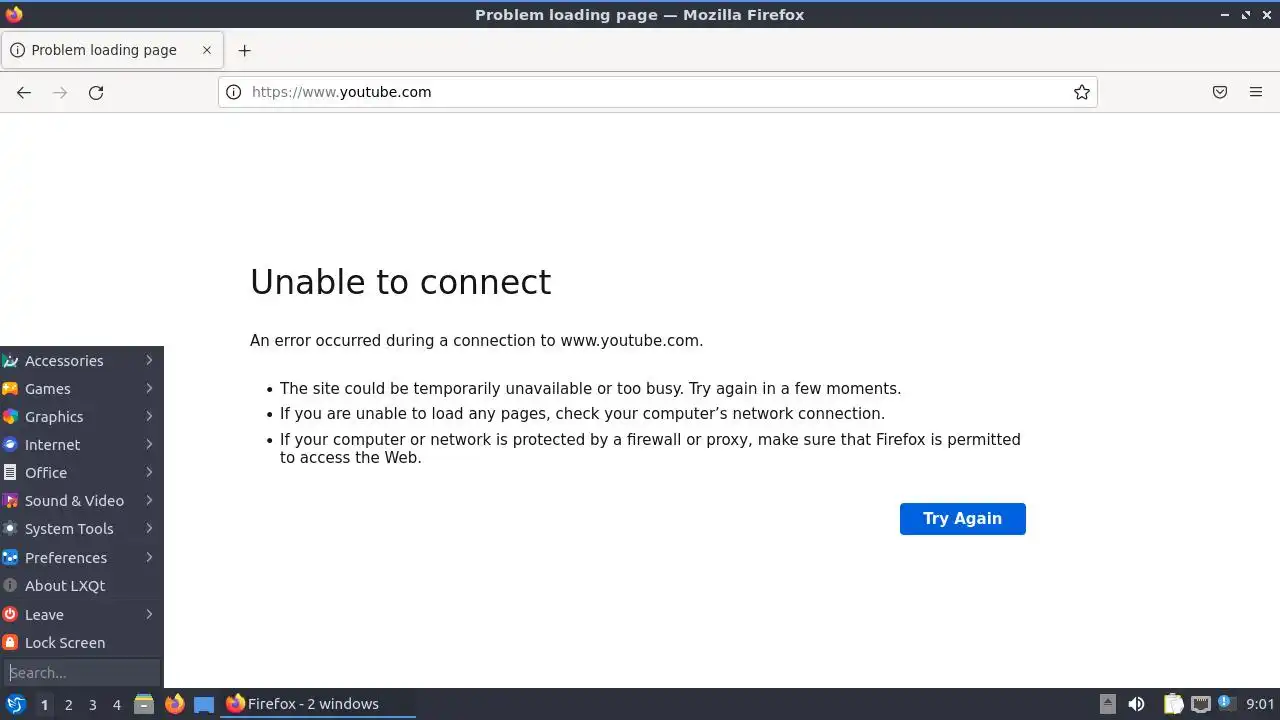Open the volume control in tray
The height and width of the screenshot is (720, 1280).
[1136, 704]
